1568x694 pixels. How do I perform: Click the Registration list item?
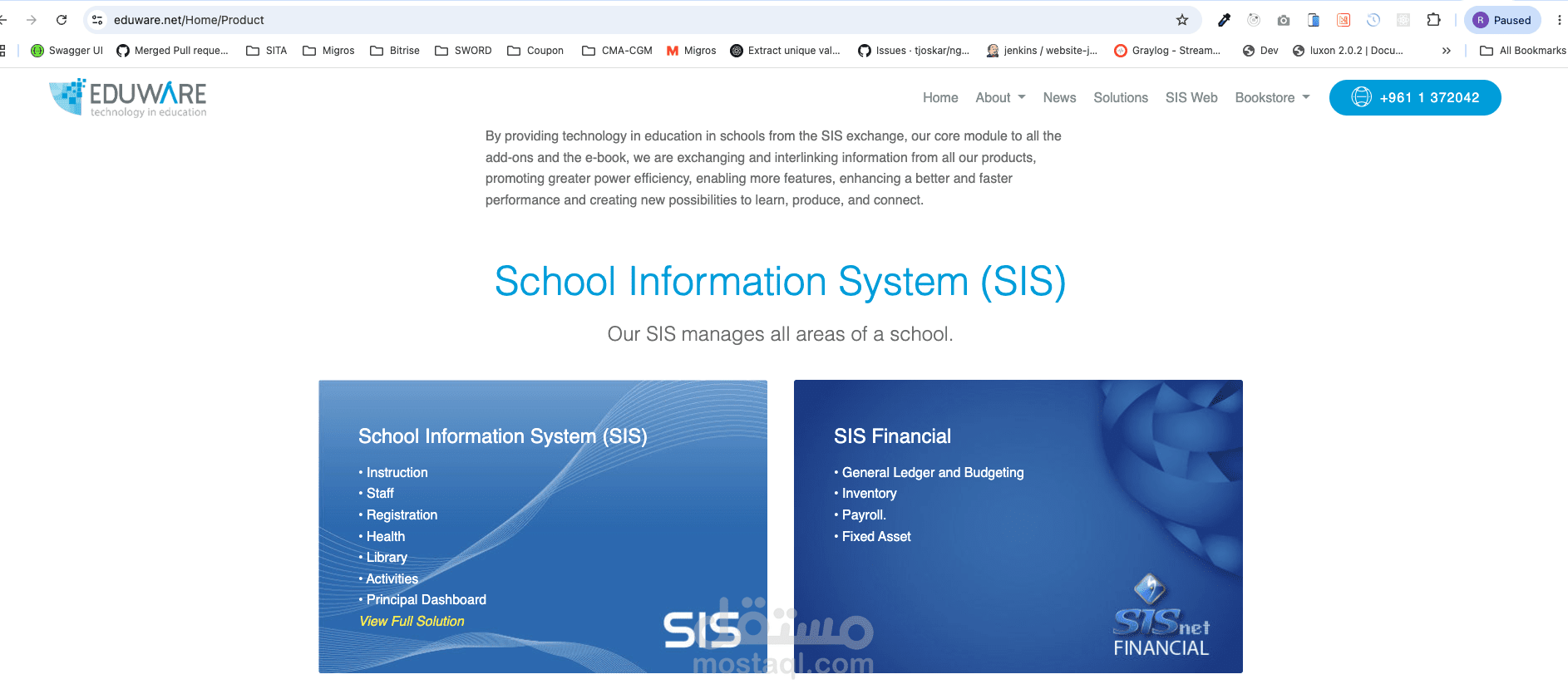(397, 514)
